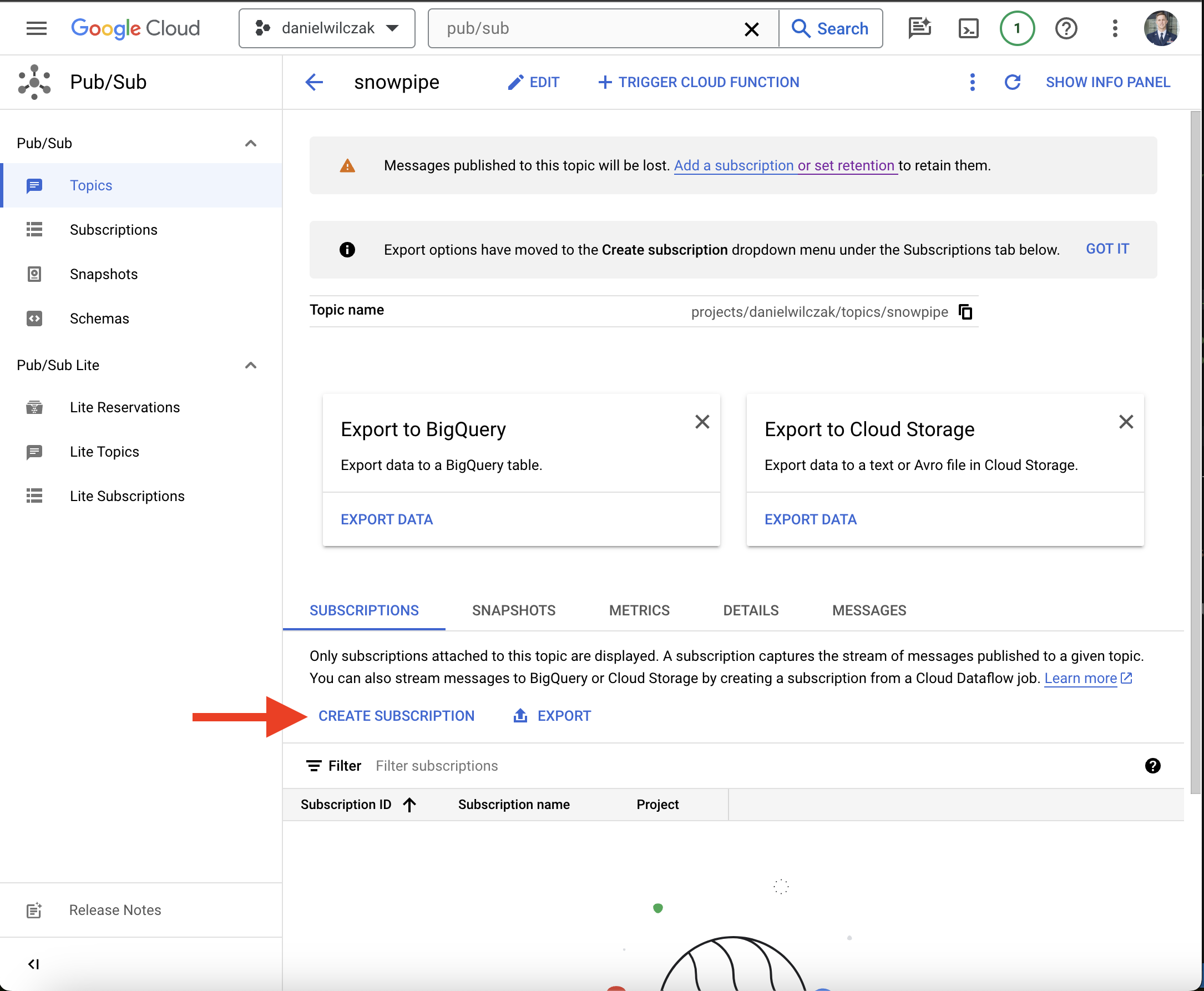Collapse the left sidebar panel
The image size is (1204, 991).
34,964
